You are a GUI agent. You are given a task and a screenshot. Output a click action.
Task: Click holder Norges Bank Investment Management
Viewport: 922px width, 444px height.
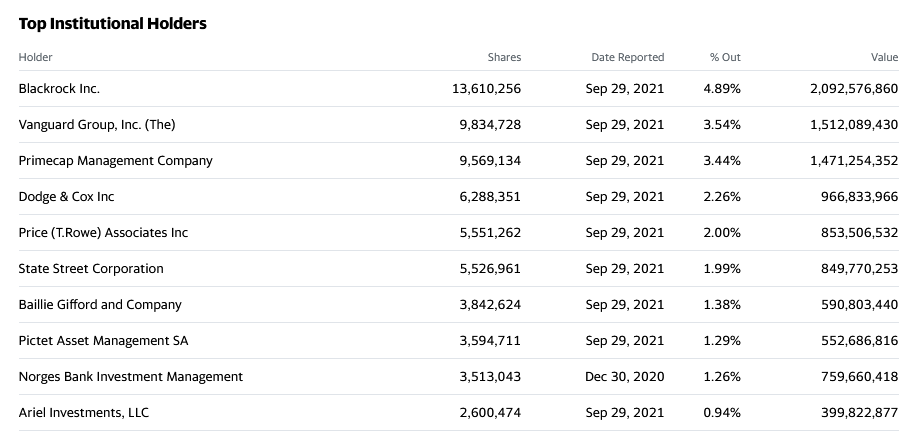pos(131,376)
